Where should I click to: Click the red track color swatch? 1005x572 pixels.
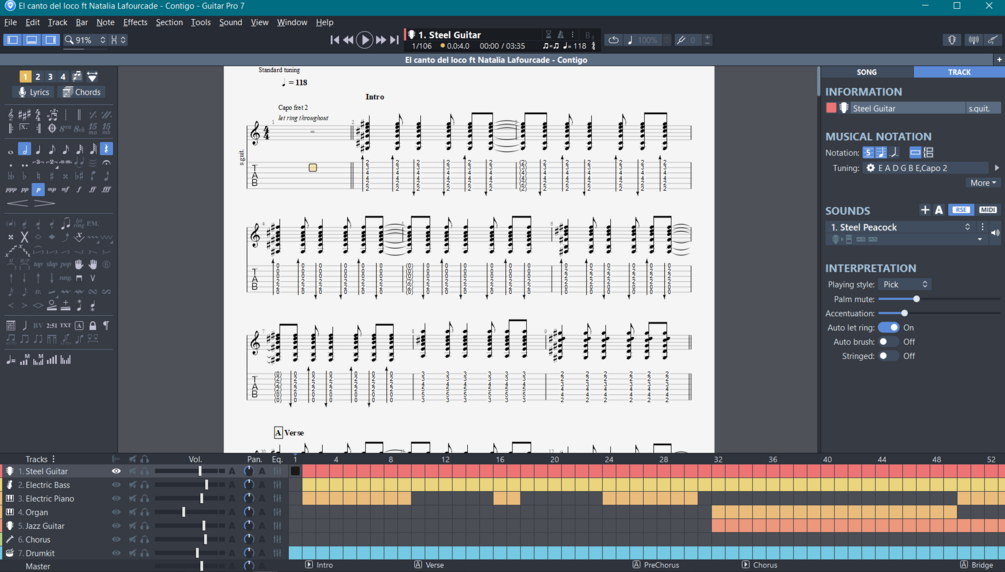[x=831, y=108]
